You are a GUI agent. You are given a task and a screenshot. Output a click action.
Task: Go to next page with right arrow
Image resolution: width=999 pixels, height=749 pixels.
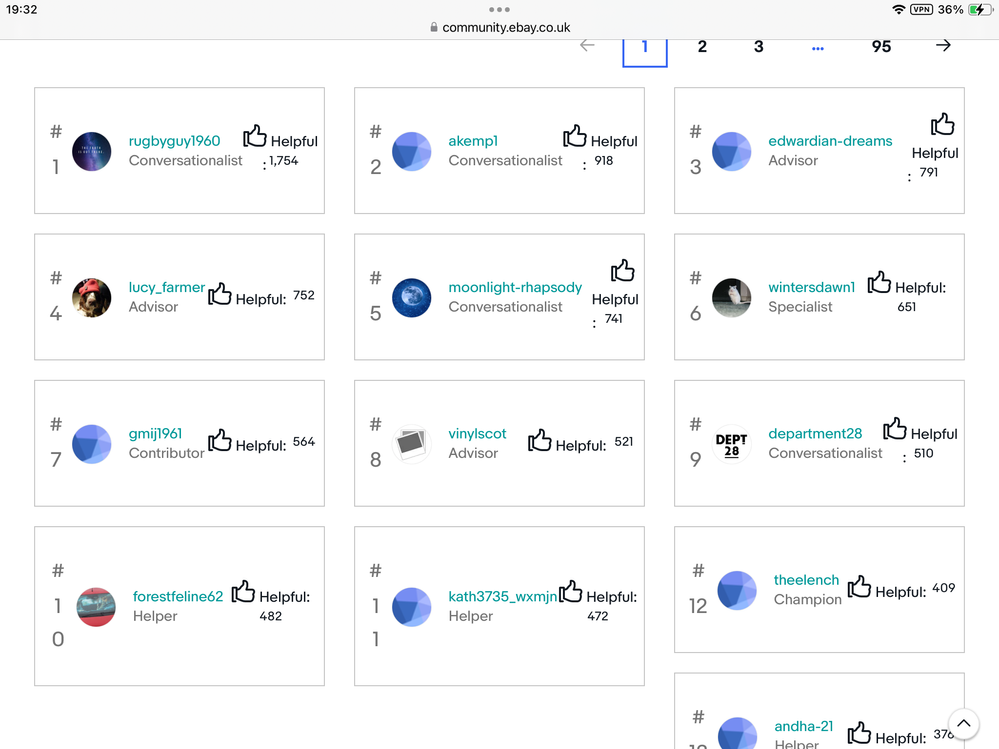tap(943, 46)
